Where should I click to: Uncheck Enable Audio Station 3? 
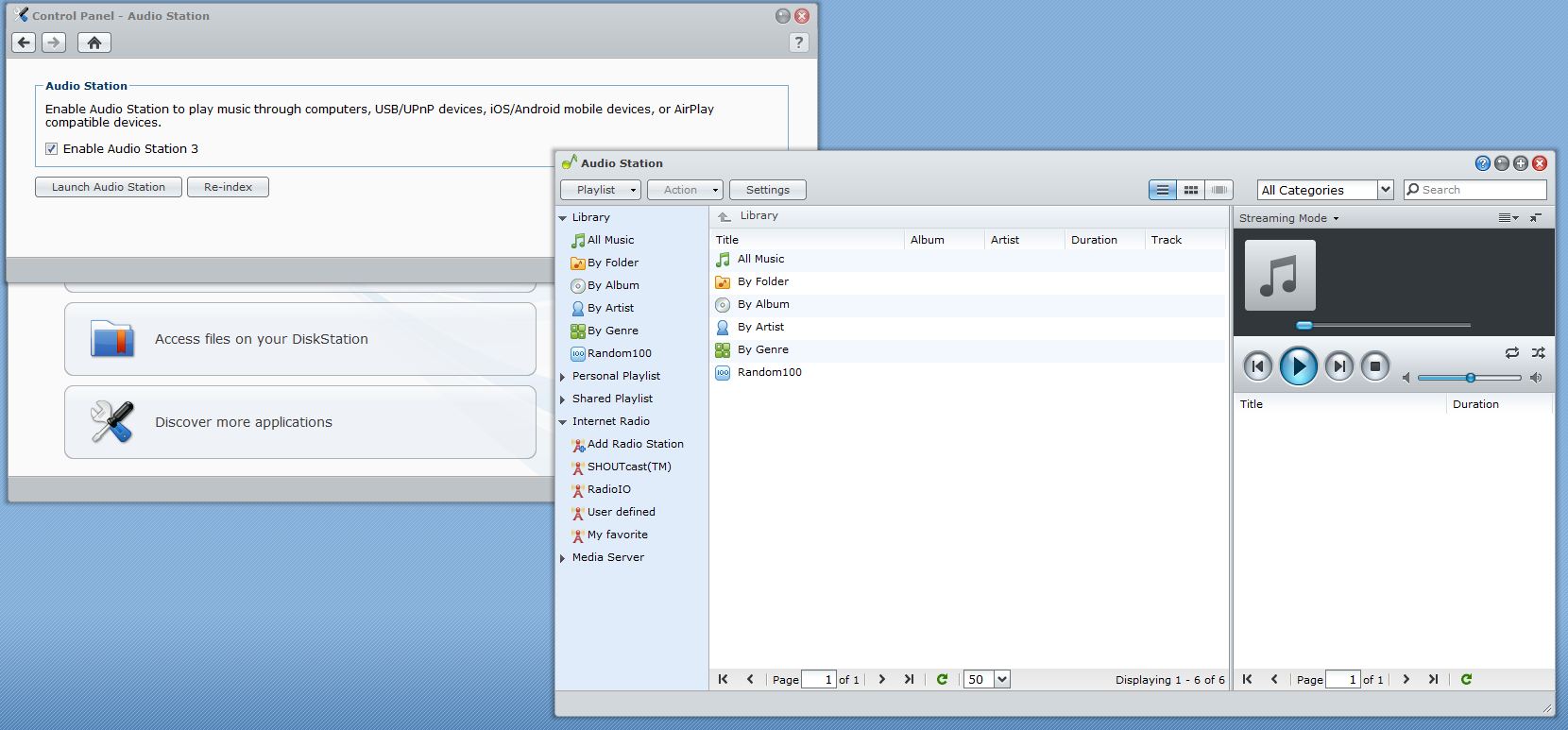tap(51, 148)
